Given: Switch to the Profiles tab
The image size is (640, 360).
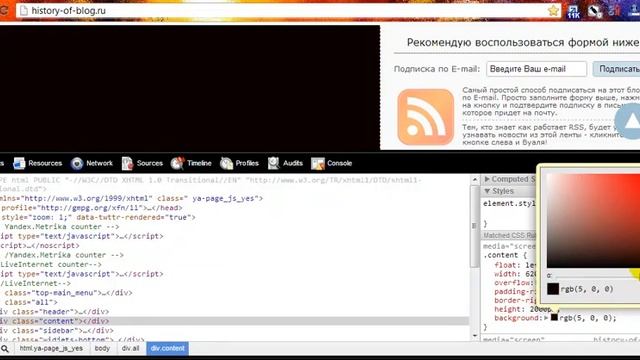Looking at the screenshot, I should [x=239, y=163].
